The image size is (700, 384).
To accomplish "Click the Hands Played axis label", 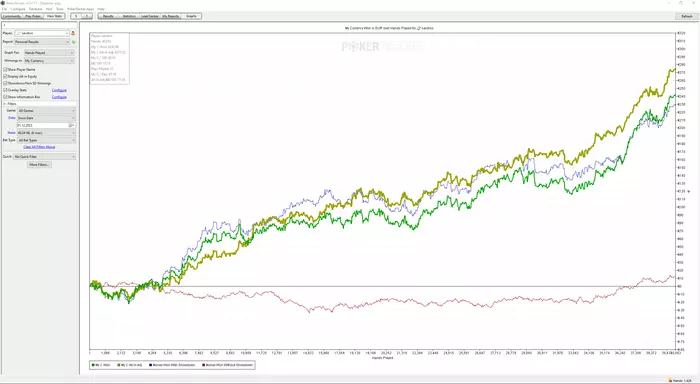I will (382, 358).
